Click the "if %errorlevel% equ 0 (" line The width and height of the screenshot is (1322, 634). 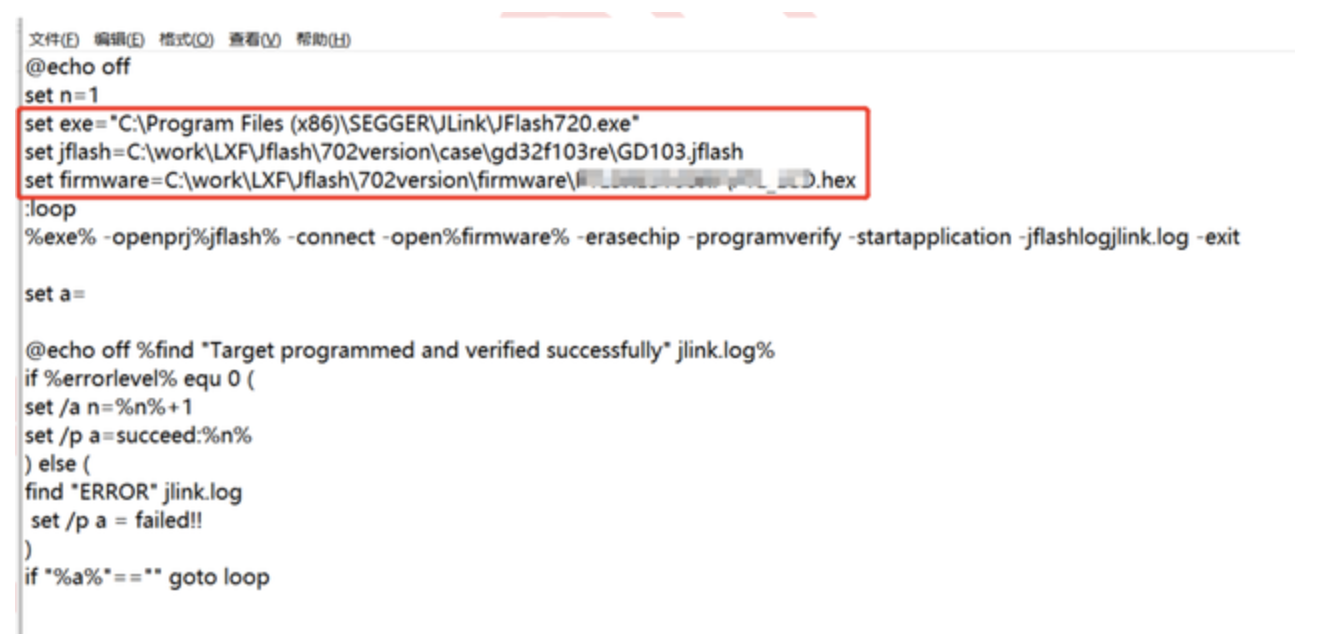click(x=141, y=379)
